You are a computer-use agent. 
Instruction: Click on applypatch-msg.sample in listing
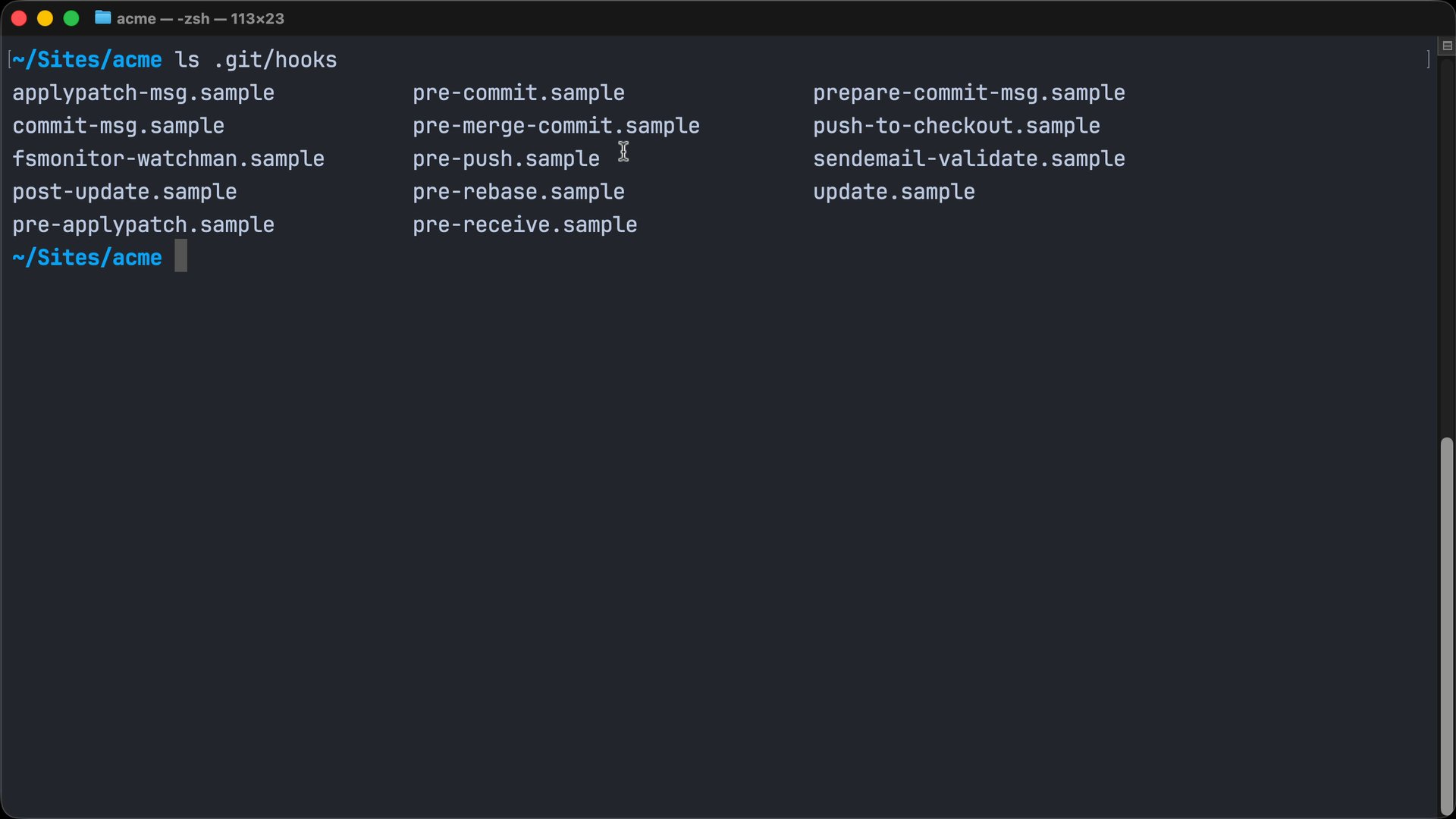click(143, 93)
